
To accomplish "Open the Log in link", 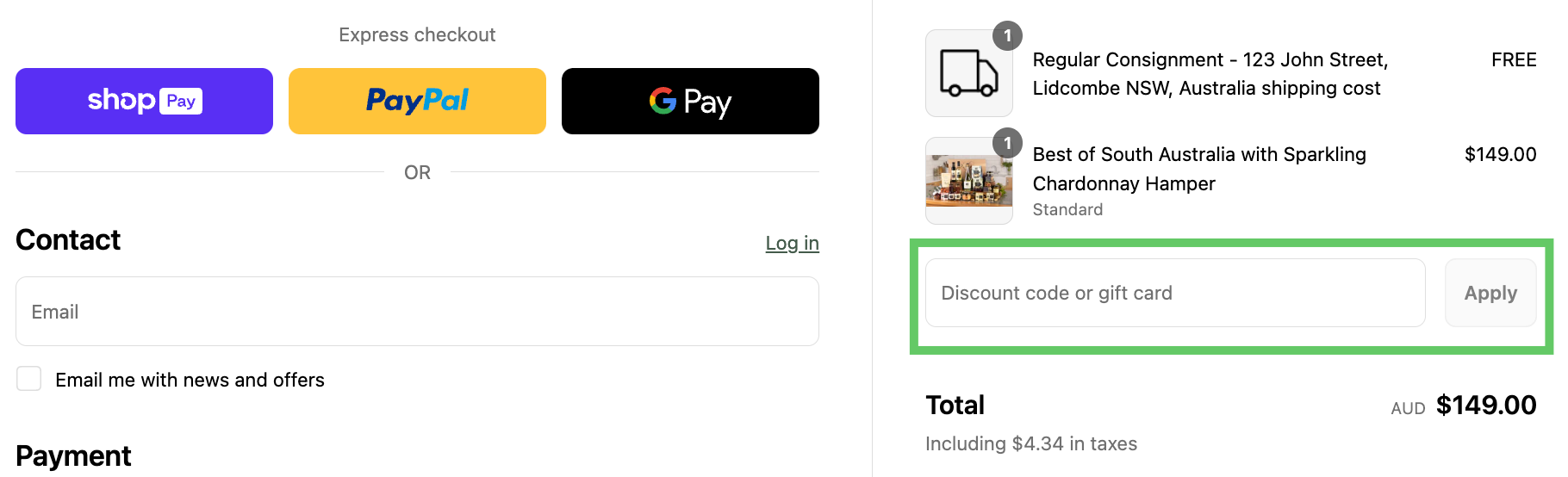I will [792, 243].
